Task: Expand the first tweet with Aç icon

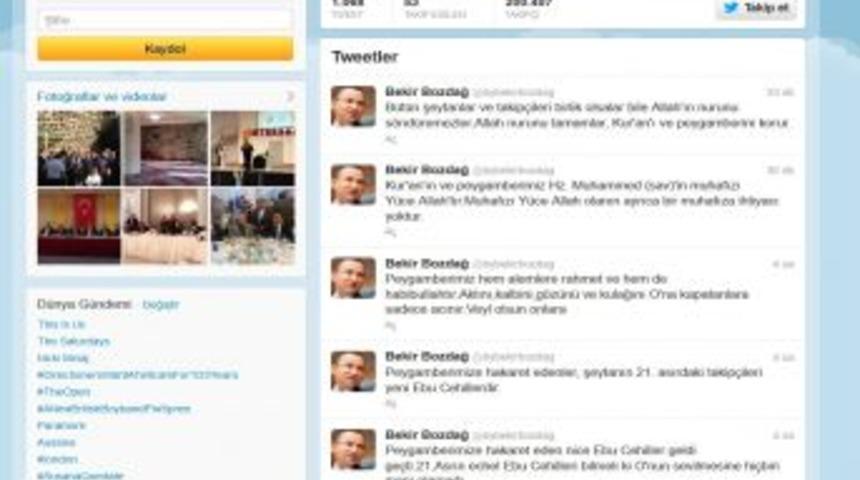Action: pyautogui.click(x=391, y=139)
